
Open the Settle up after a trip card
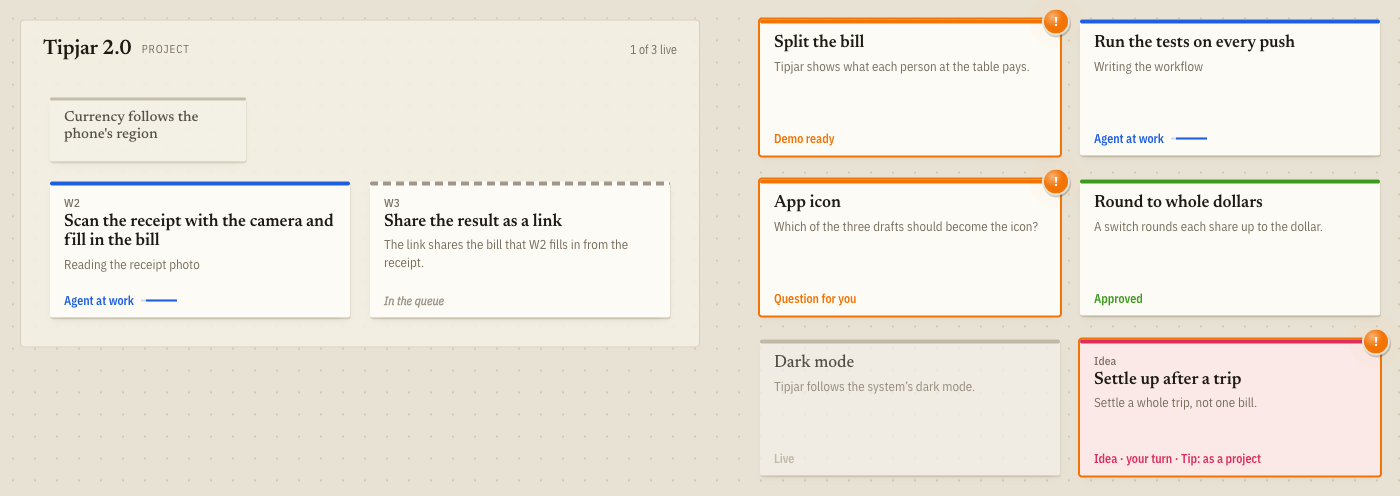tap(1230, 408)
